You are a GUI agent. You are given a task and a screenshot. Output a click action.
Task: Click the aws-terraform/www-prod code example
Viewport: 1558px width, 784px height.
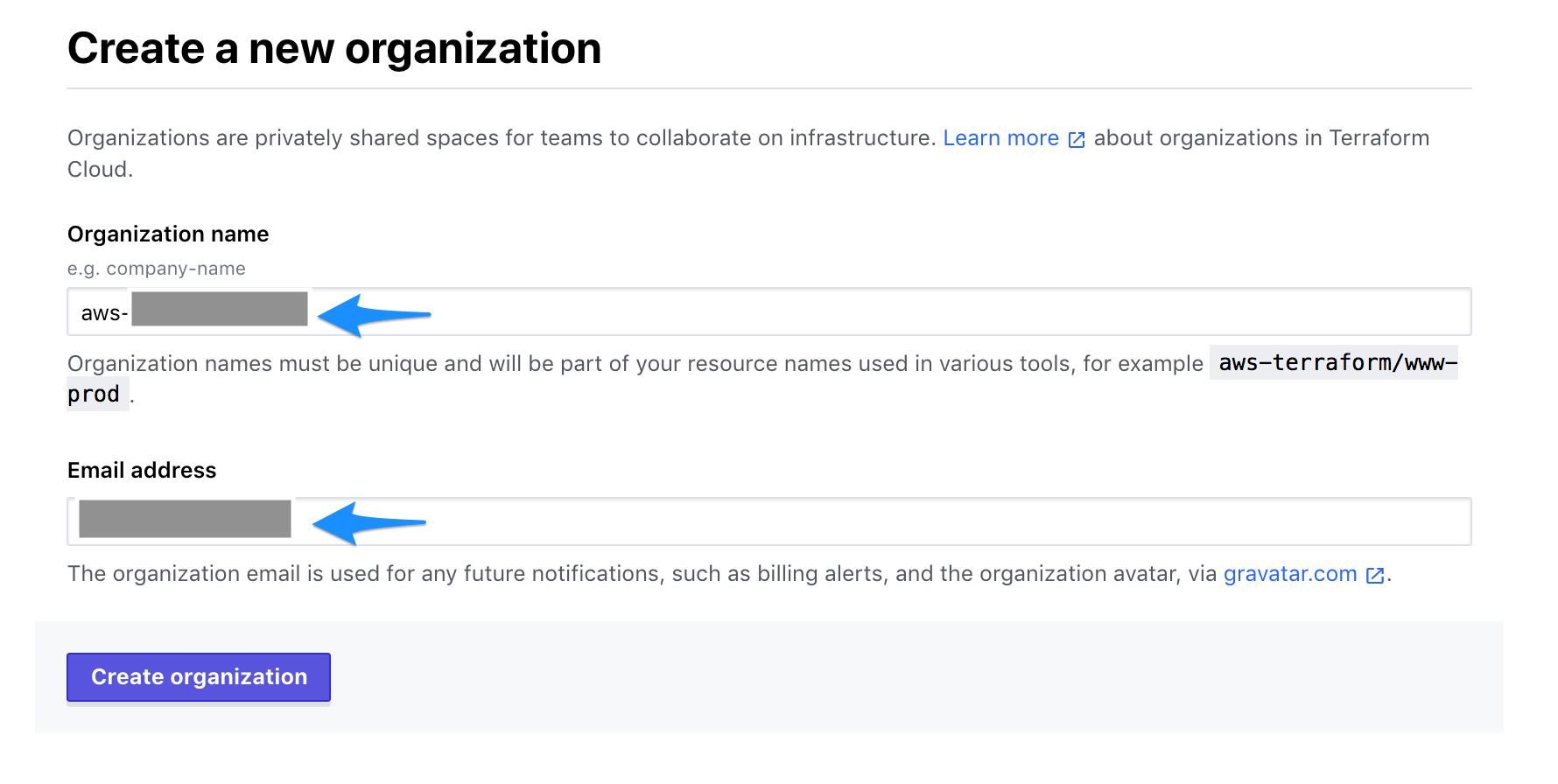click(x=1337, y=363)
